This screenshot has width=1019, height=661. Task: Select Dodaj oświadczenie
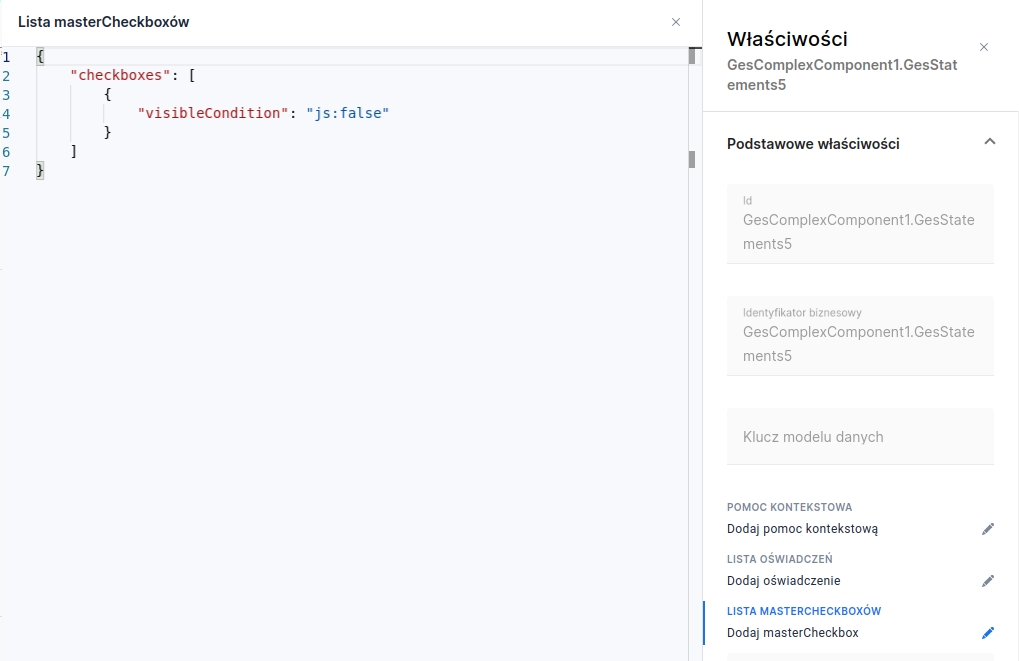click(x=783, y=581)
